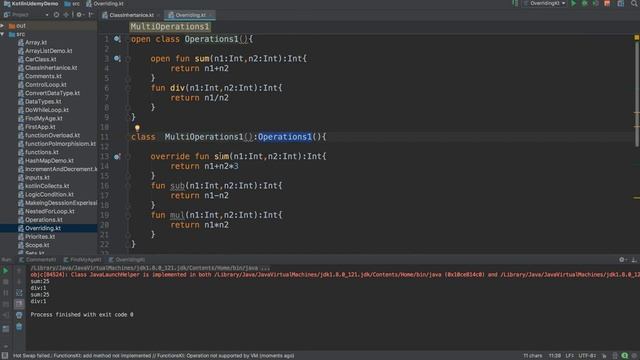
Task: Open ArrayListDemo.kt in the project tree
Action: click(x=49, y=51)
